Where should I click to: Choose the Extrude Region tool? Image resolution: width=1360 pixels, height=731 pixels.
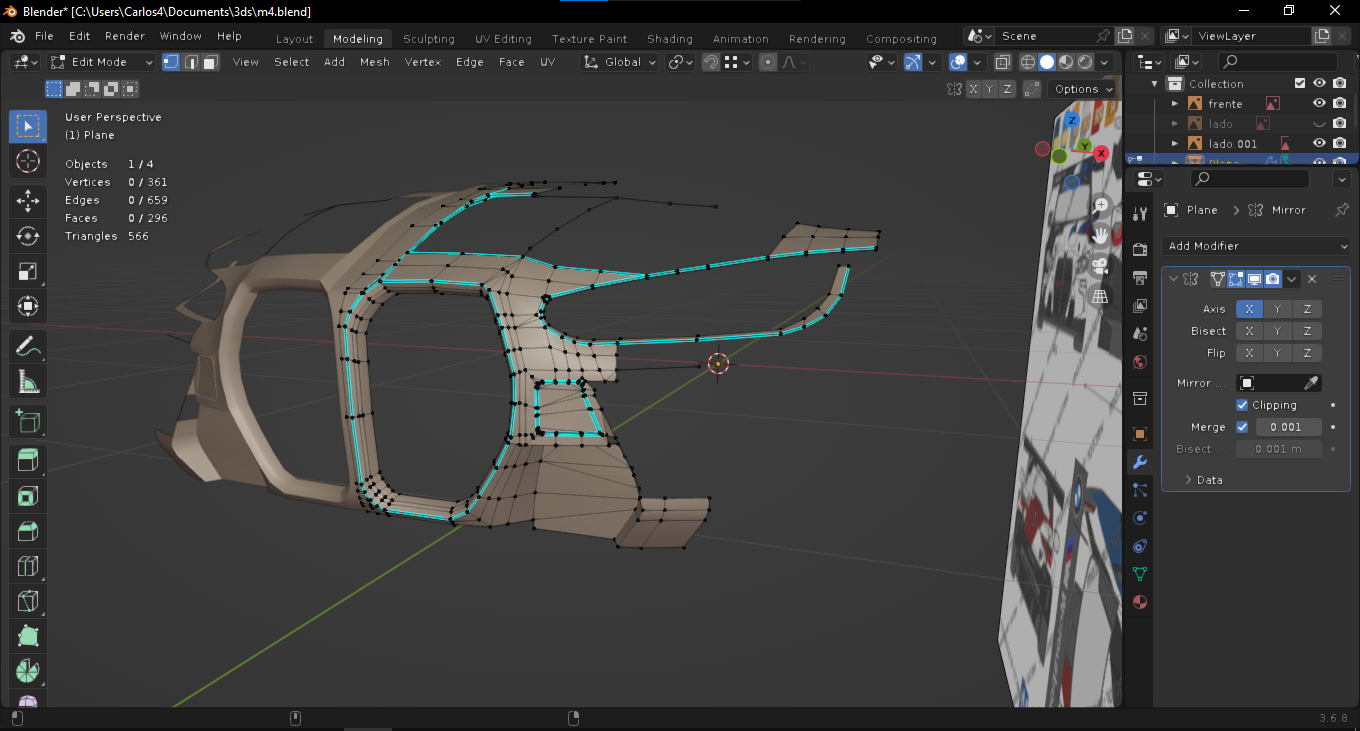point(28,460)
